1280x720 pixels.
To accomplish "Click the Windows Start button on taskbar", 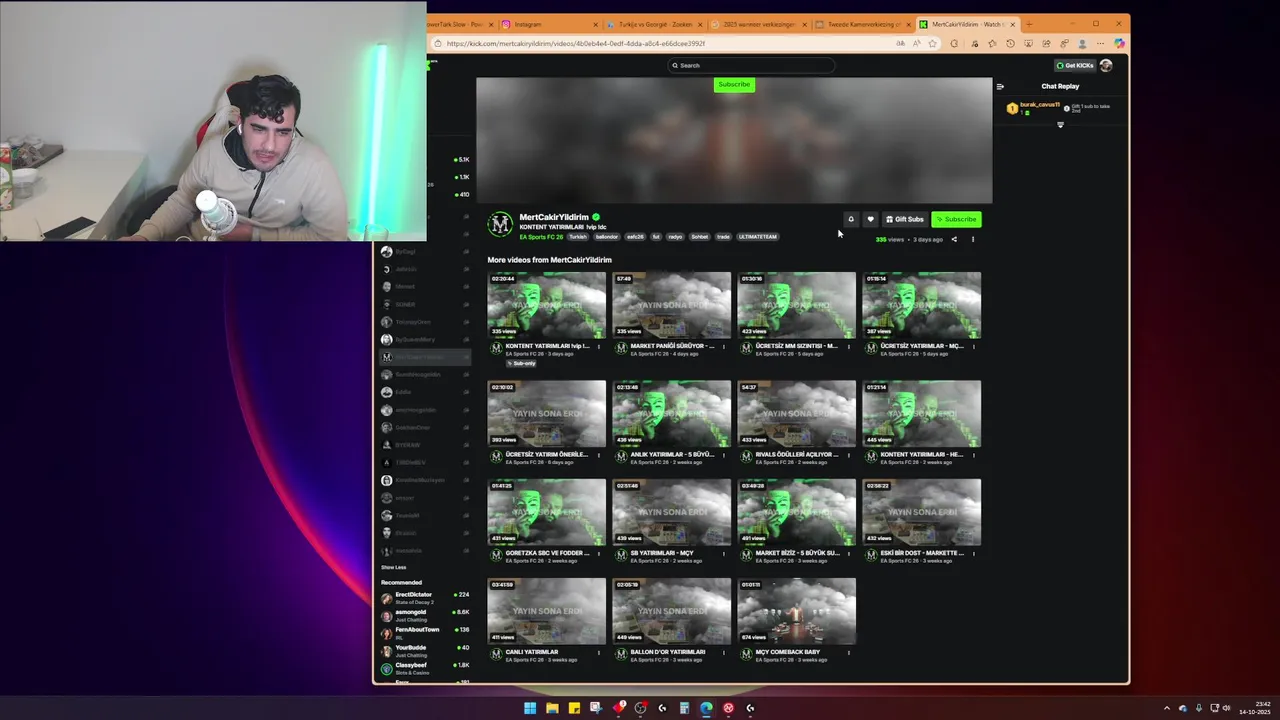I will [x=530, y=708].
